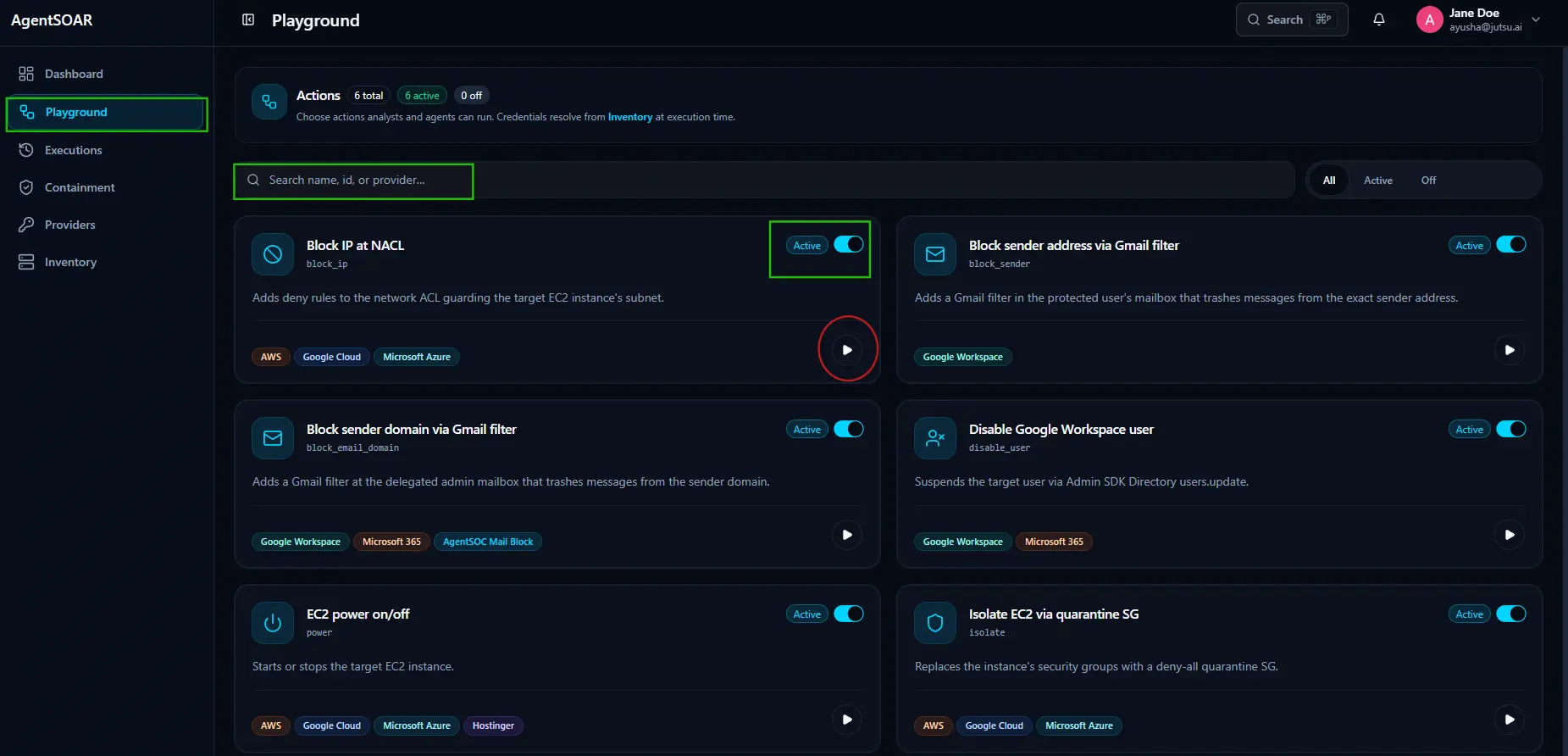This screenshot has width=1568, height=756.
Task: Click AWS tag on Block IP at NACL
Action: coord(271,357)
